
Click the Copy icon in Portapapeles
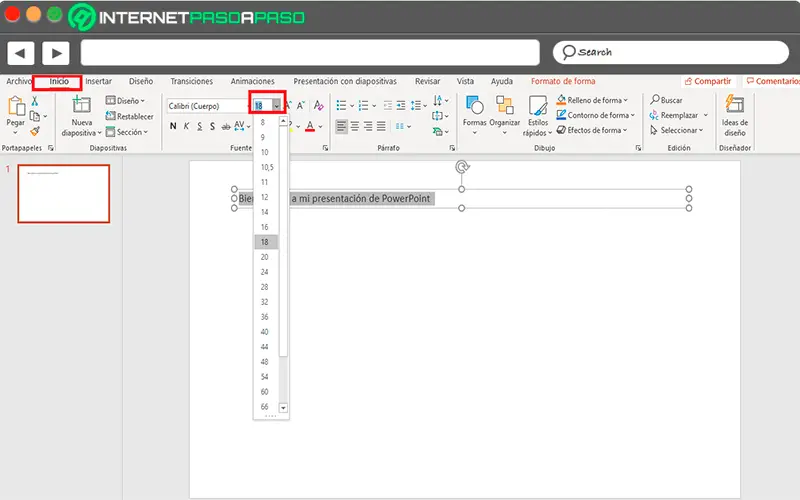tap(35, 116)
